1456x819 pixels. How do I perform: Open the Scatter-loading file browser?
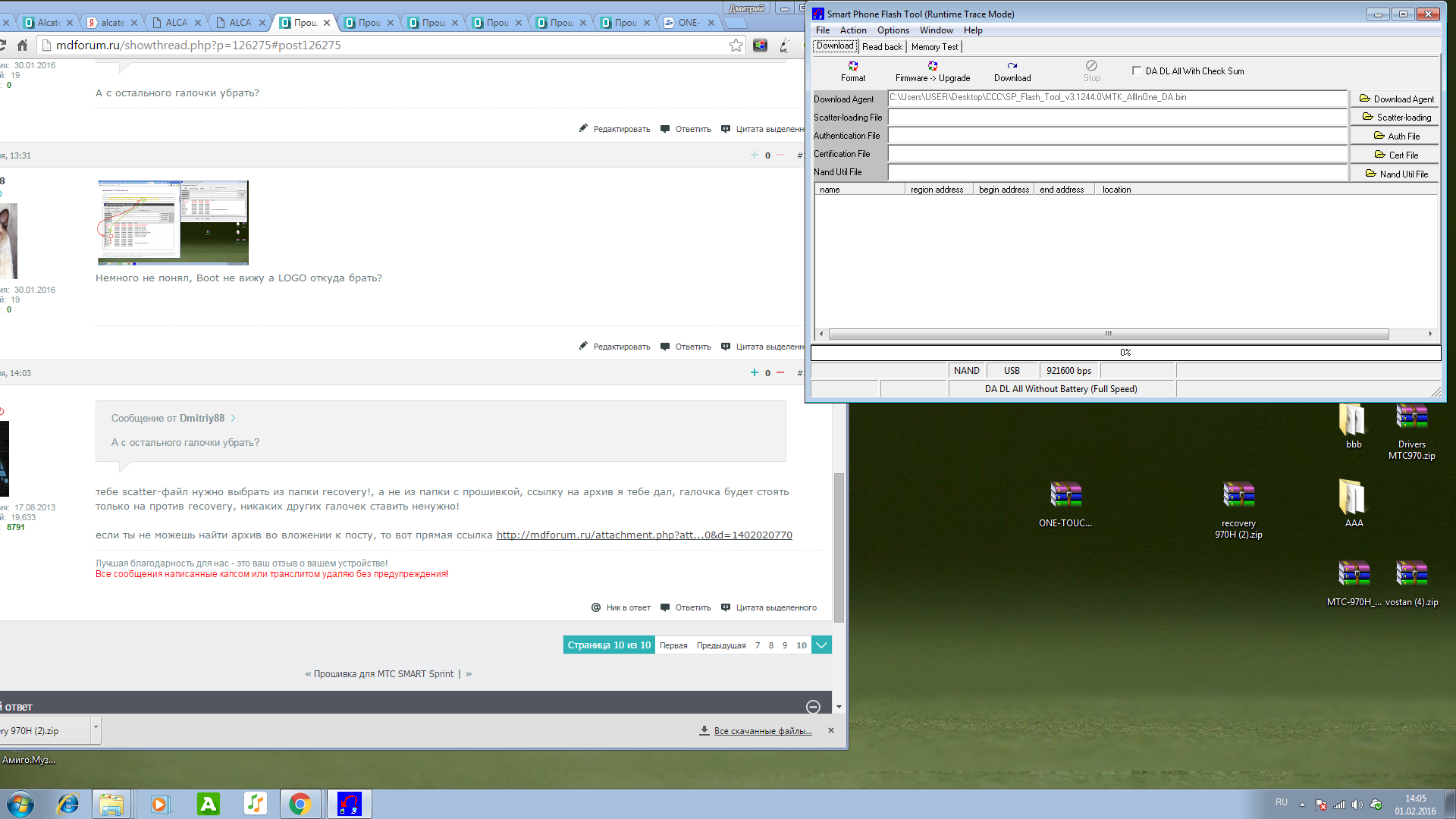[x=1396, y=118]
